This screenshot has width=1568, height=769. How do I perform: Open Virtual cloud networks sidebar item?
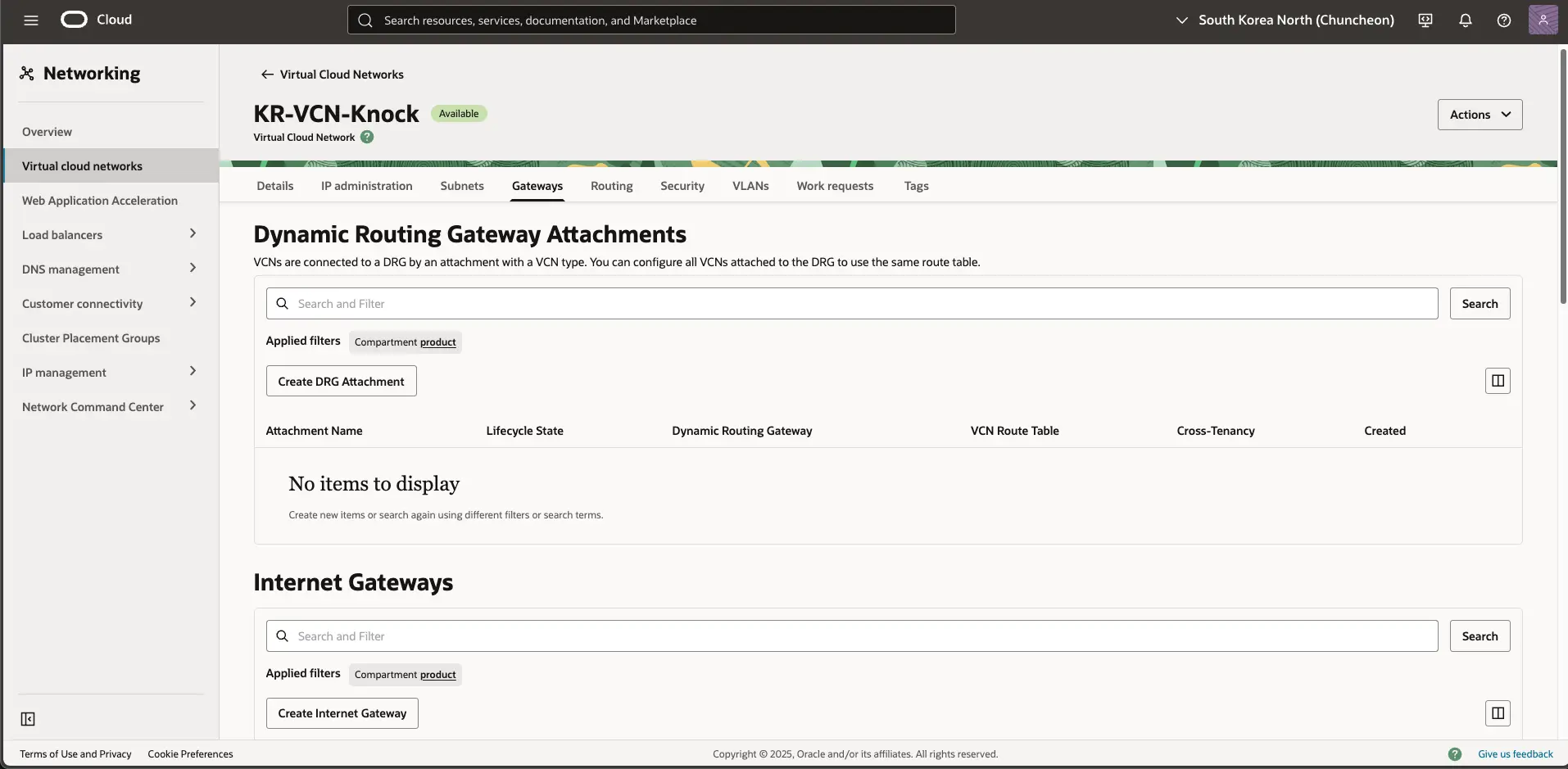pyautogui.click(x=111, y=165)
